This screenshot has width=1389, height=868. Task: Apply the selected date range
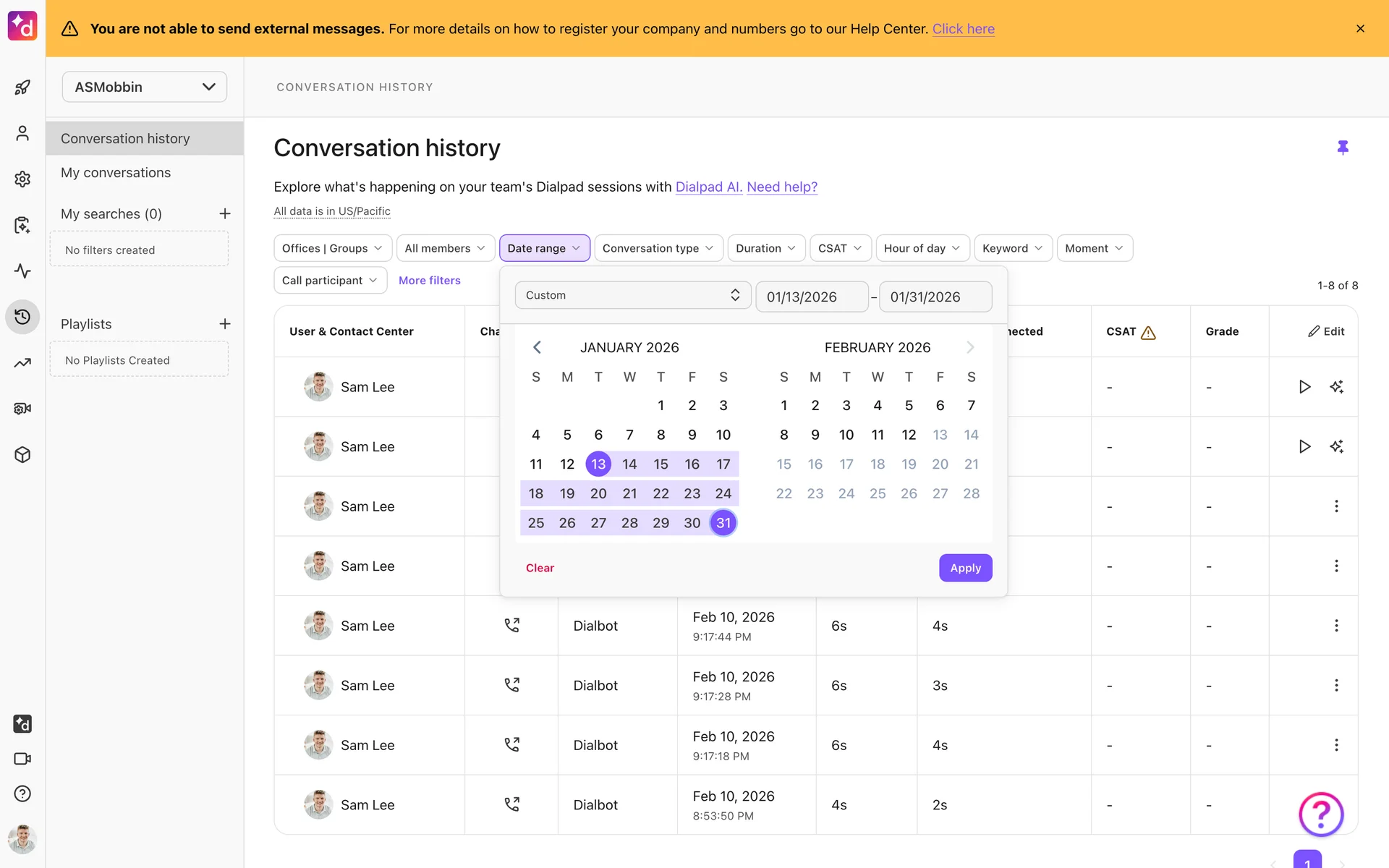[x=965, y=568]
